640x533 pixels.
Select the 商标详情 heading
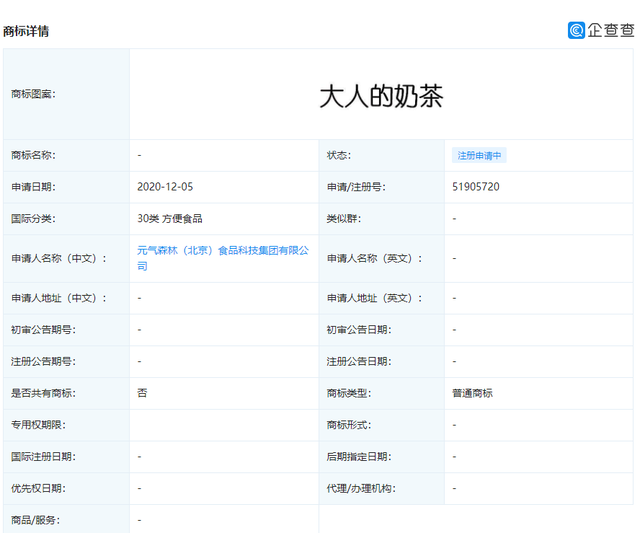(26, 31)
